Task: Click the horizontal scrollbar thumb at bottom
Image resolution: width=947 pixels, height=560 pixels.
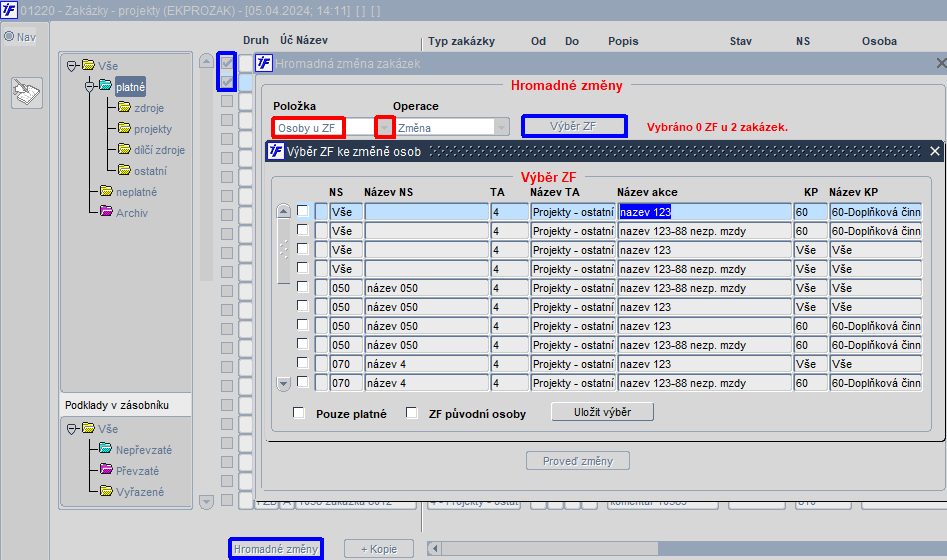Action: click(550, 549)
